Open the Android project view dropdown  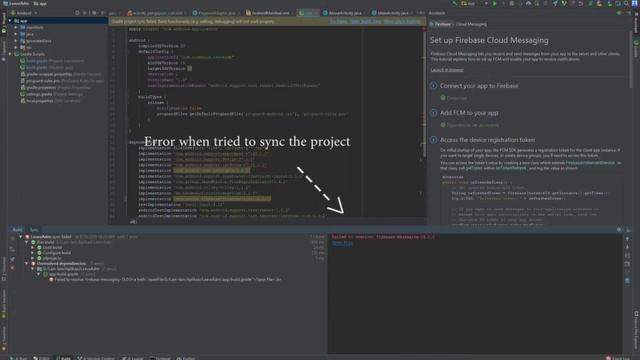coord(24,13)
